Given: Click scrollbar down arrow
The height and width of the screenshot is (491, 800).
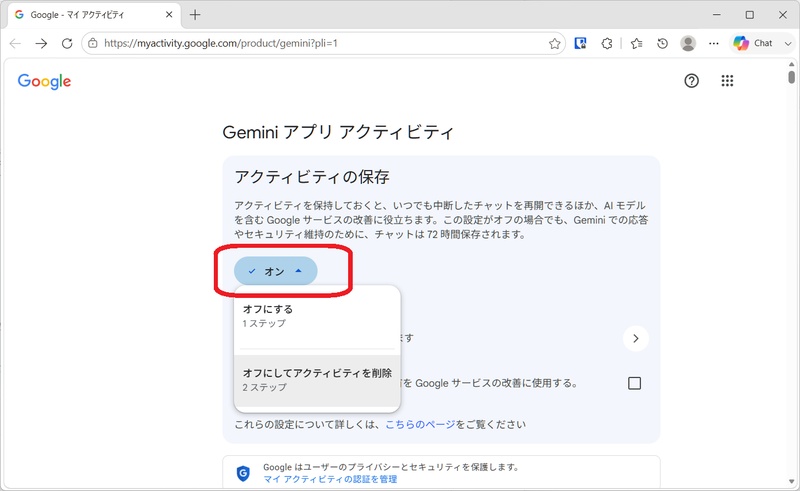Looking at the screenshot, I should pos(791,481).
